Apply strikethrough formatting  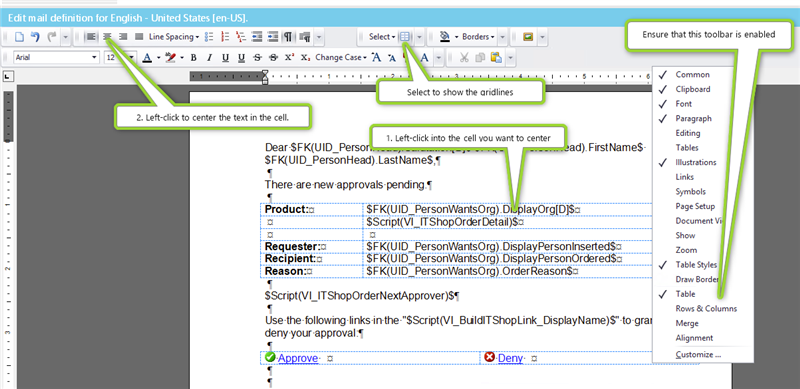(x=257, y=58)
